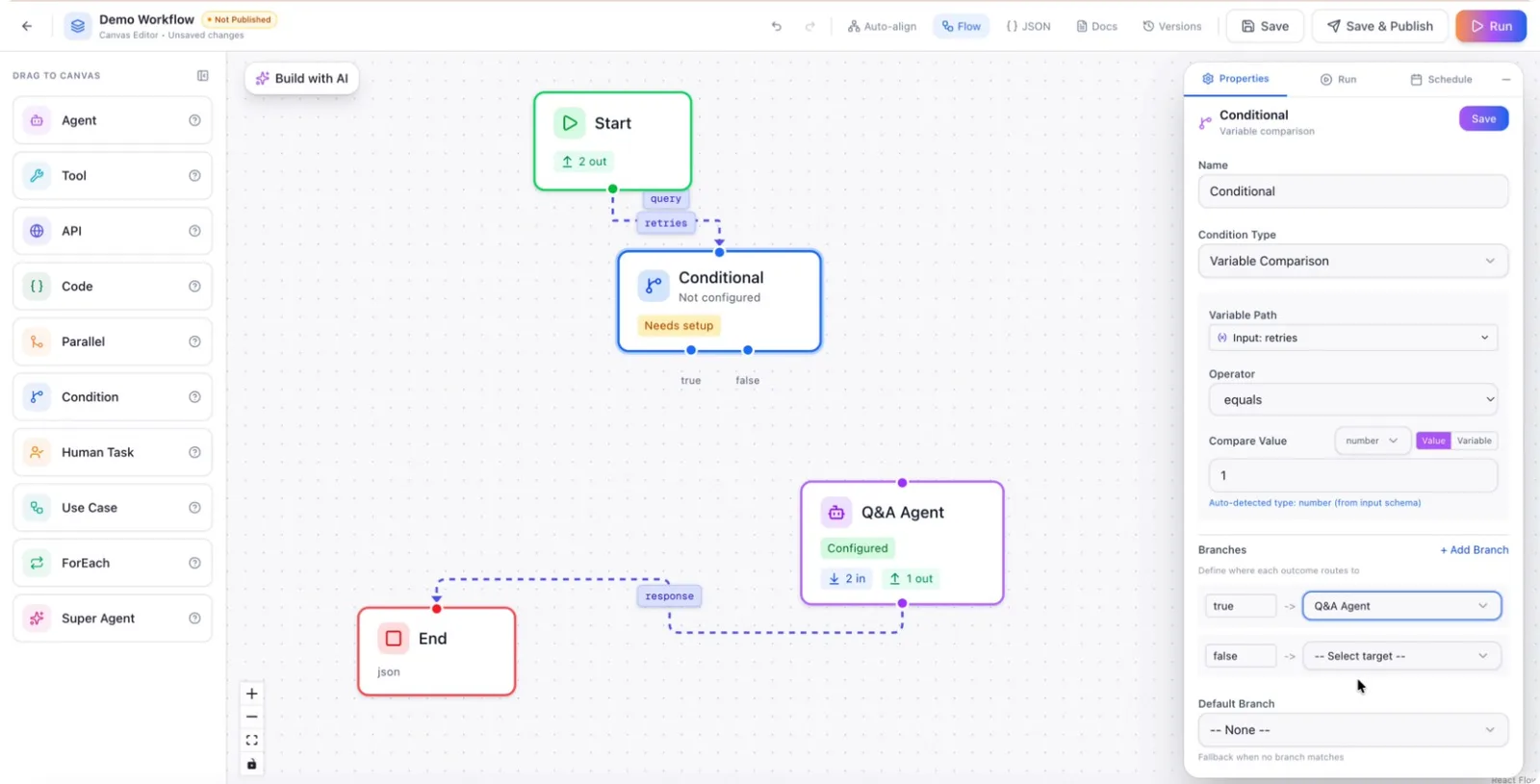Click the Save & Publish button
The height and width of the screenshot is (784, 1540).
click(1379, 26)
